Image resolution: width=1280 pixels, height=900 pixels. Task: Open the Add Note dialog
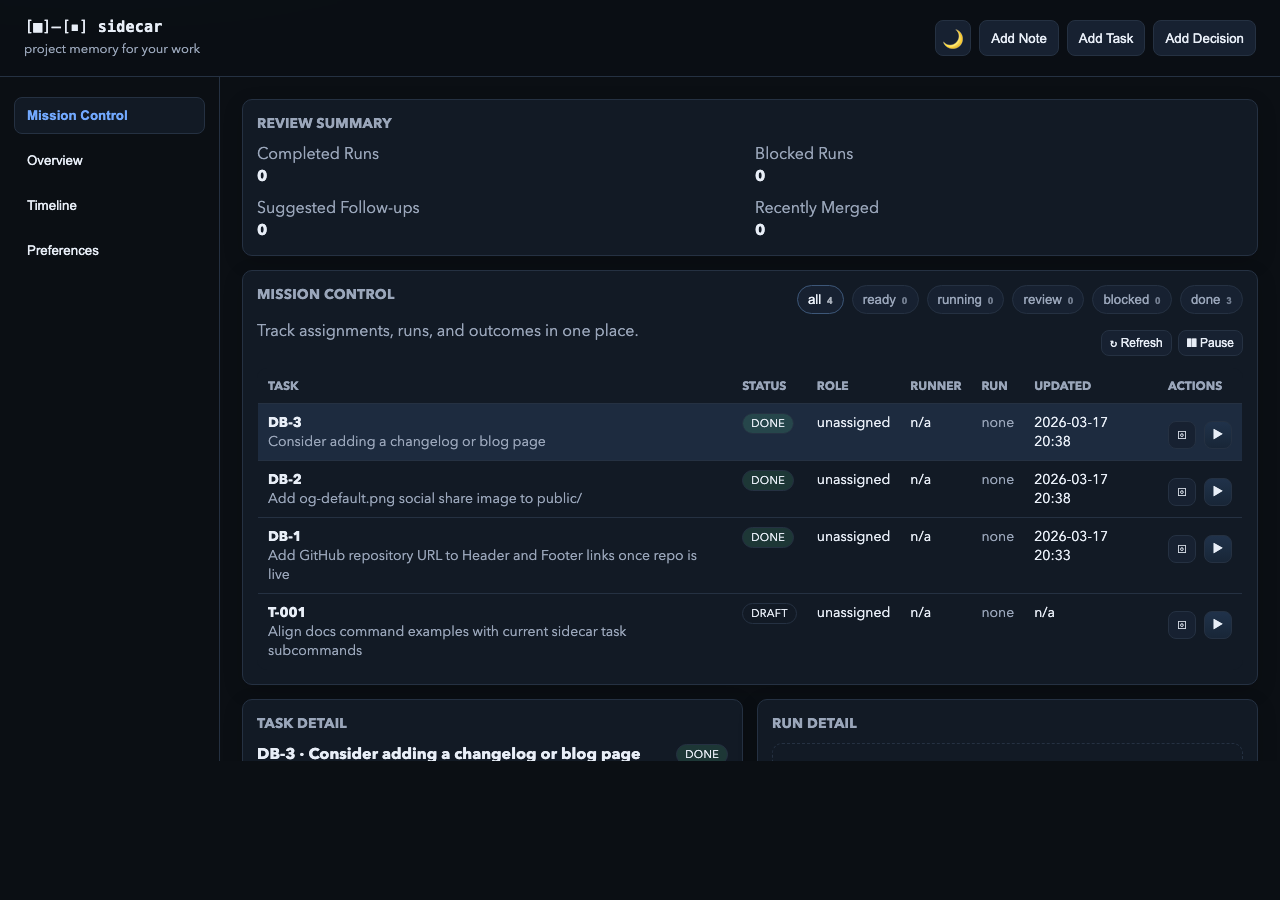click(x=1019, y=38)
